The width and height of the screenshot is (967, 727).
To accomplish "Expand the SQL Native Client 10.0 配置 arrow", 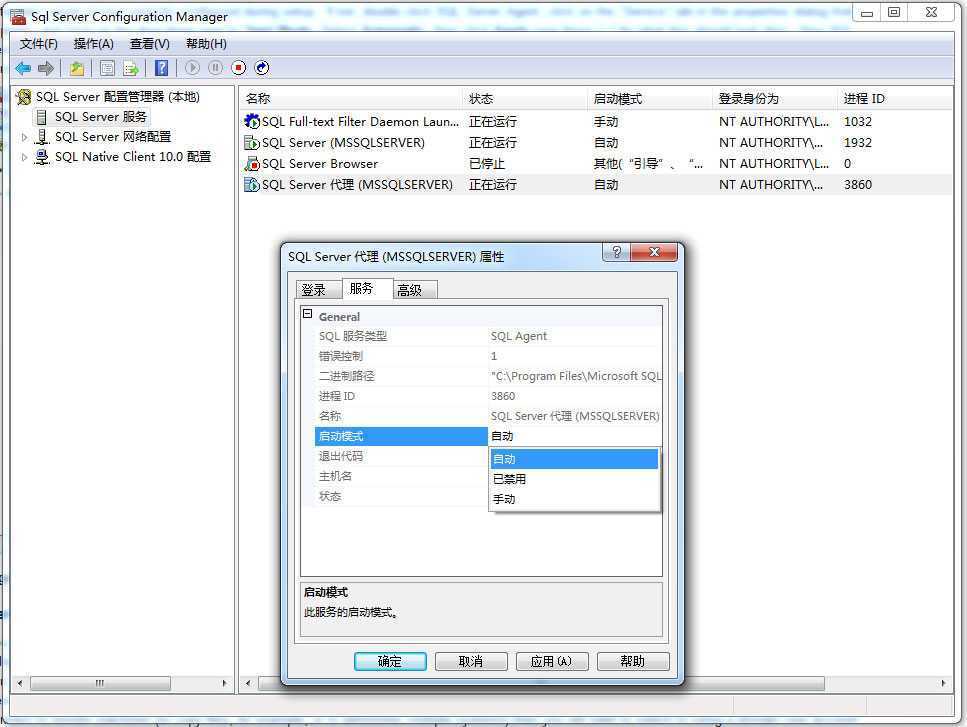I will (24, 157).
